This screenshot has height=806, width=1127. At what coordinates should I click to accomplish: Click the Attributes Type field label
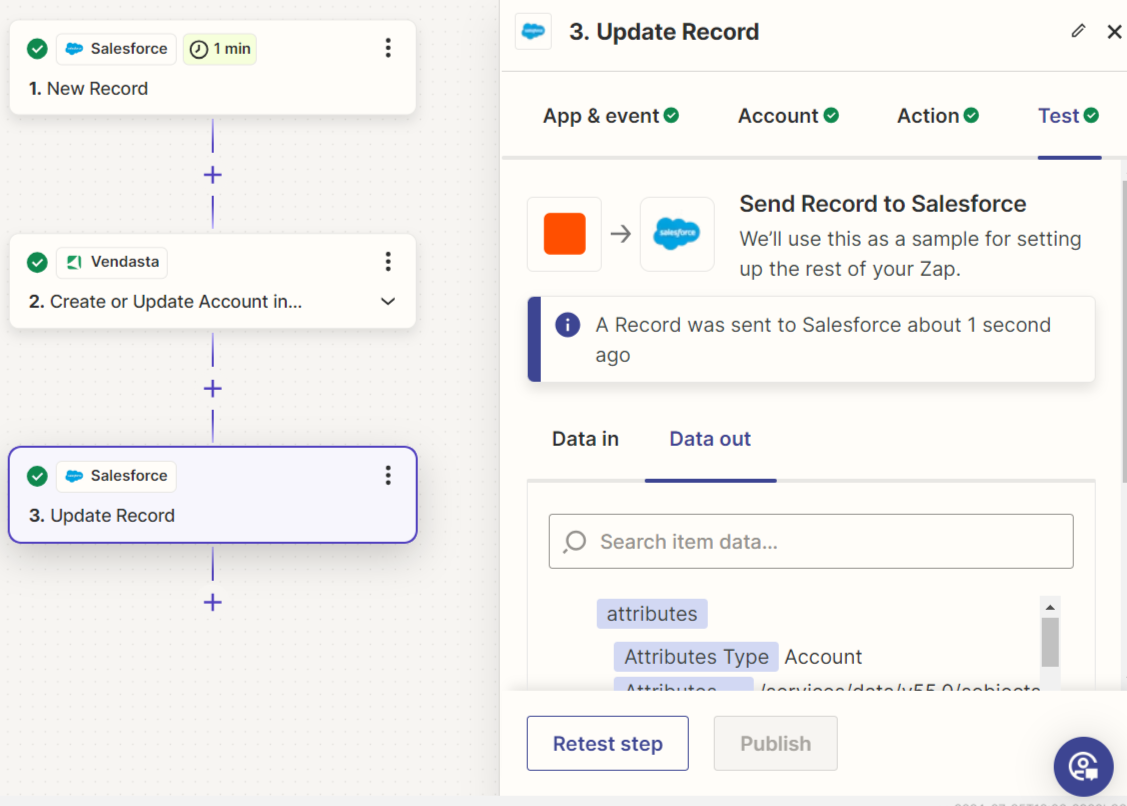[696, 656]
